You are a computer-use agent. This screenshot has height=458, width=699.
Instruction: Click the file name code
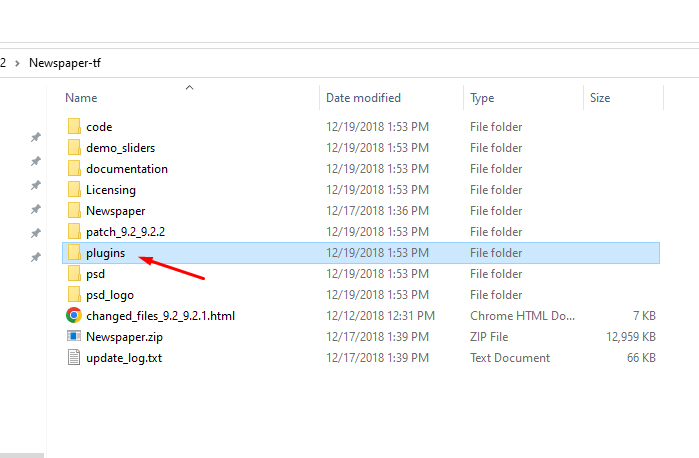click(x=99, y=127)
